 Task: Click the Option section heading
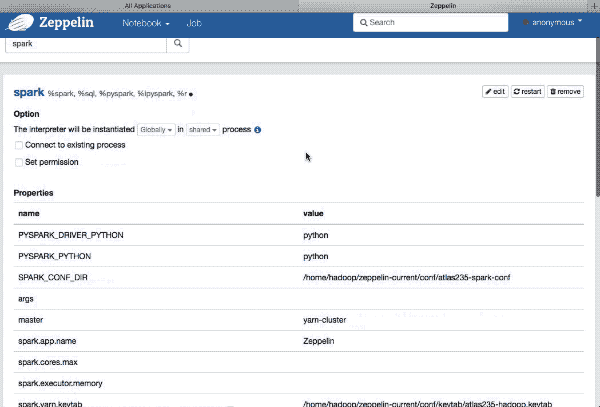(x=26, y=114)
